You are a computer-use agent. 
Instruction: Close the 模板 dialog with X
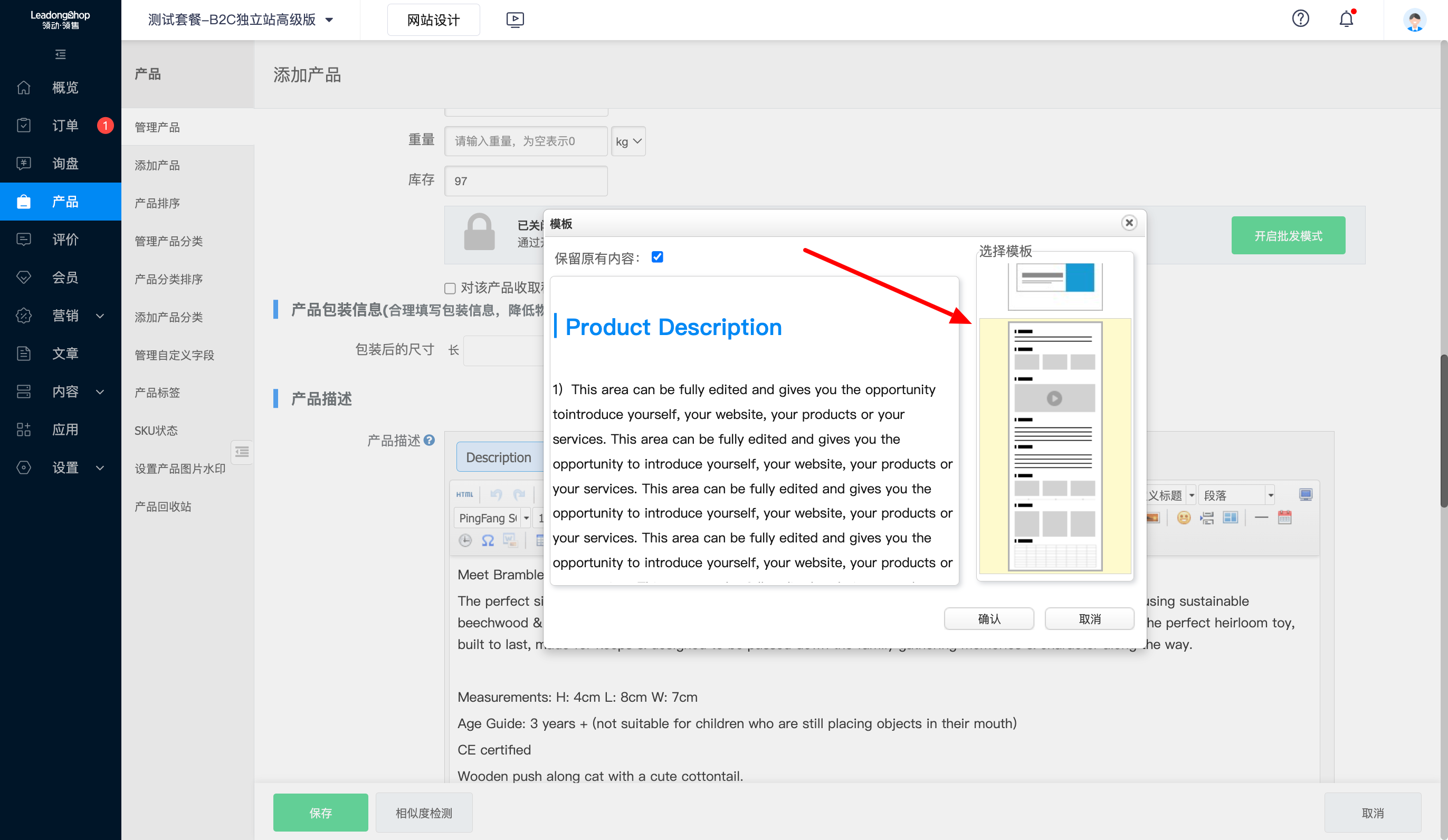coord(1129,223)
